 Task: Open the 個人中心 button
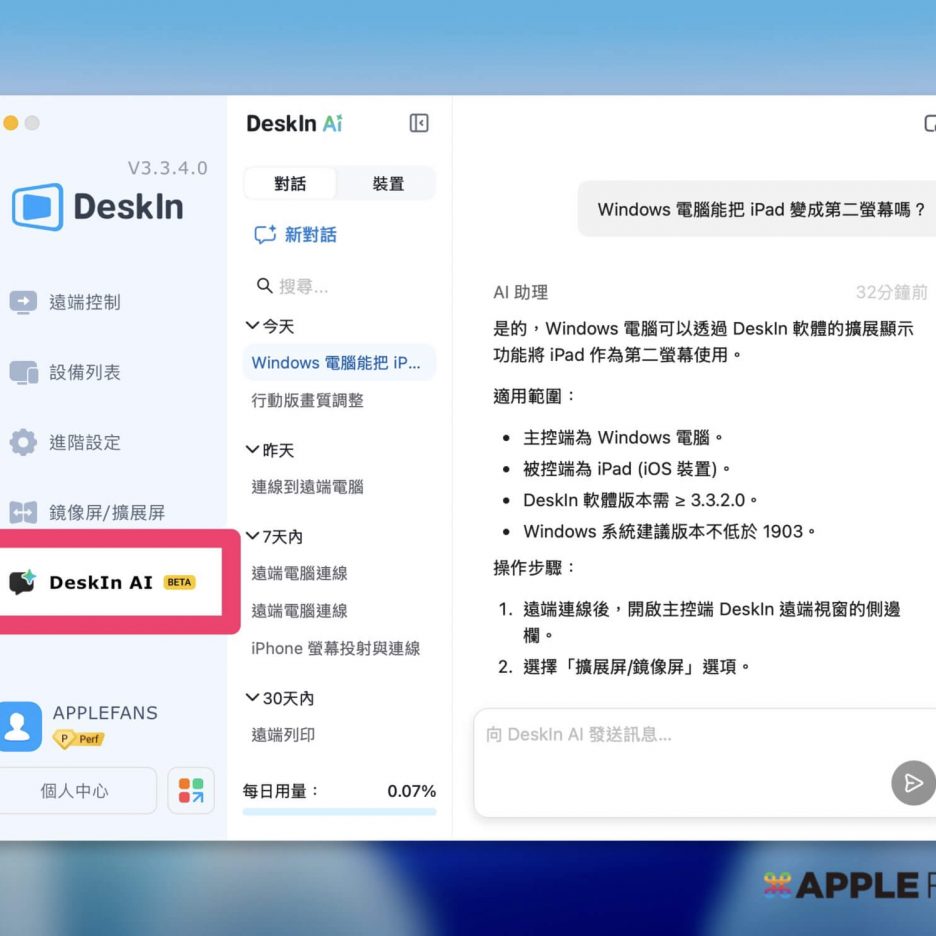click(75, 791)
